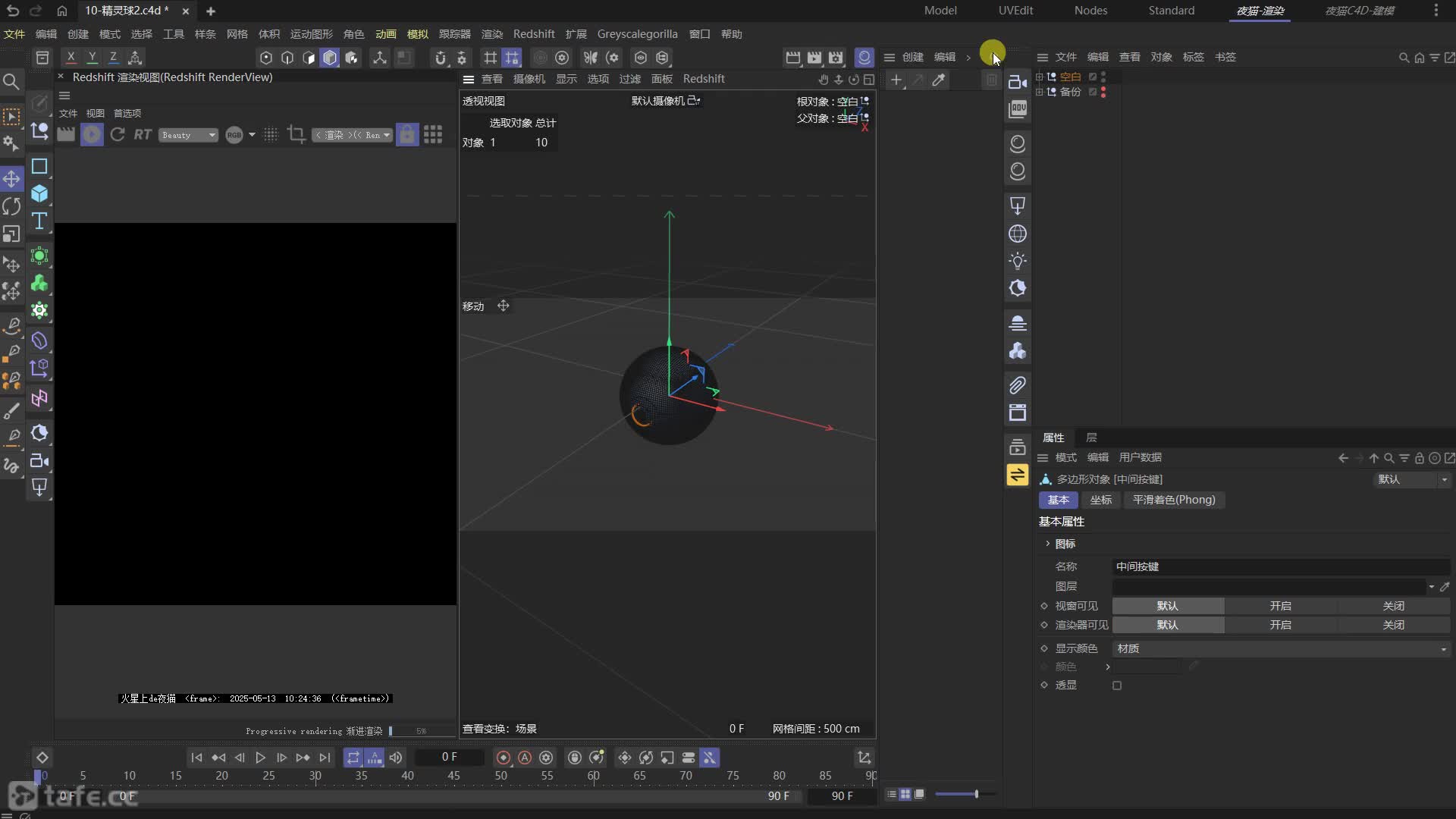
Task: Open the grid layout icon in RenderView
Action: point(433,134)
